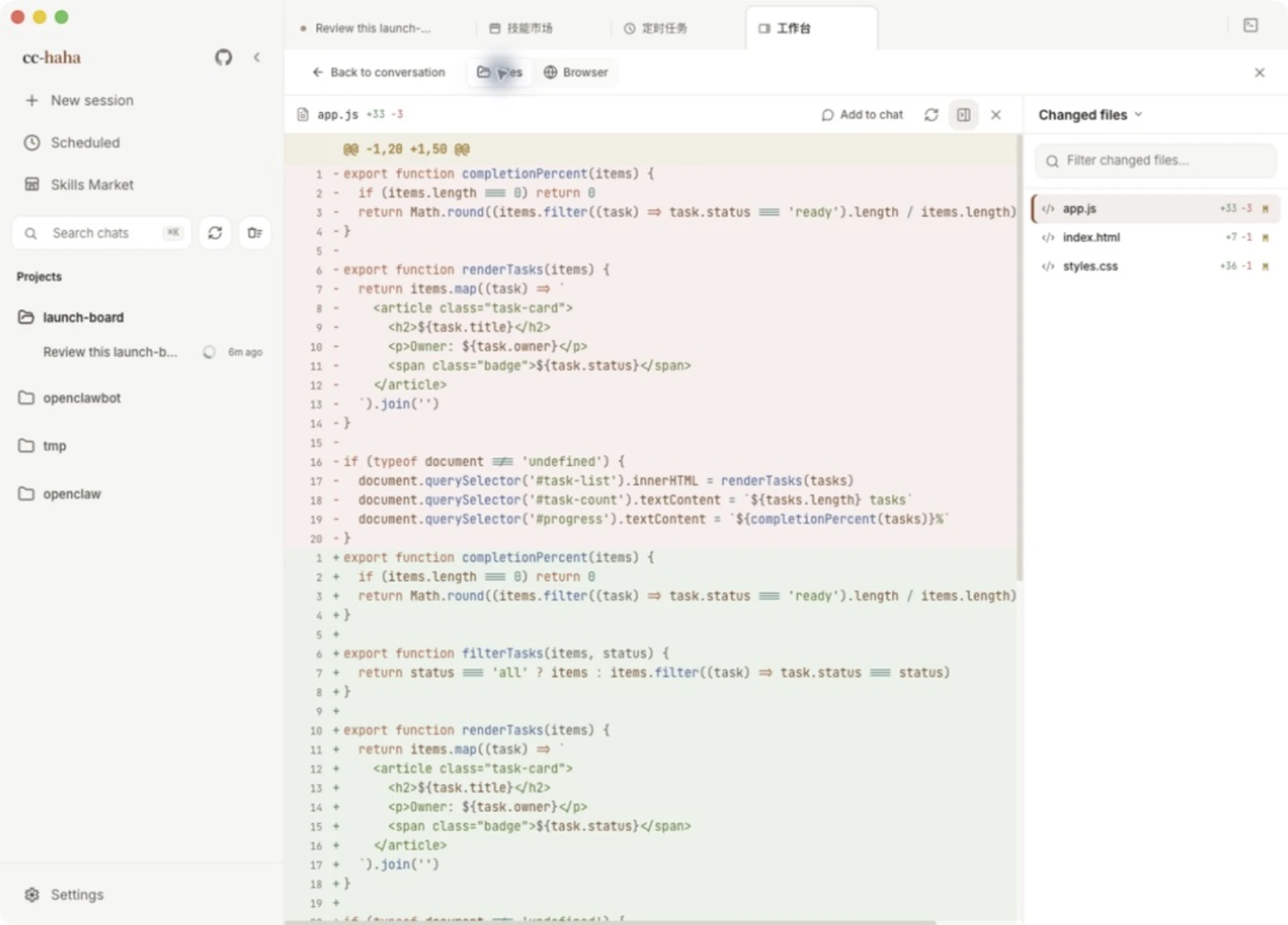Click the horizontal scrollbar under the diff
The image size is (1288, 925).
click(x=610, y=922)
